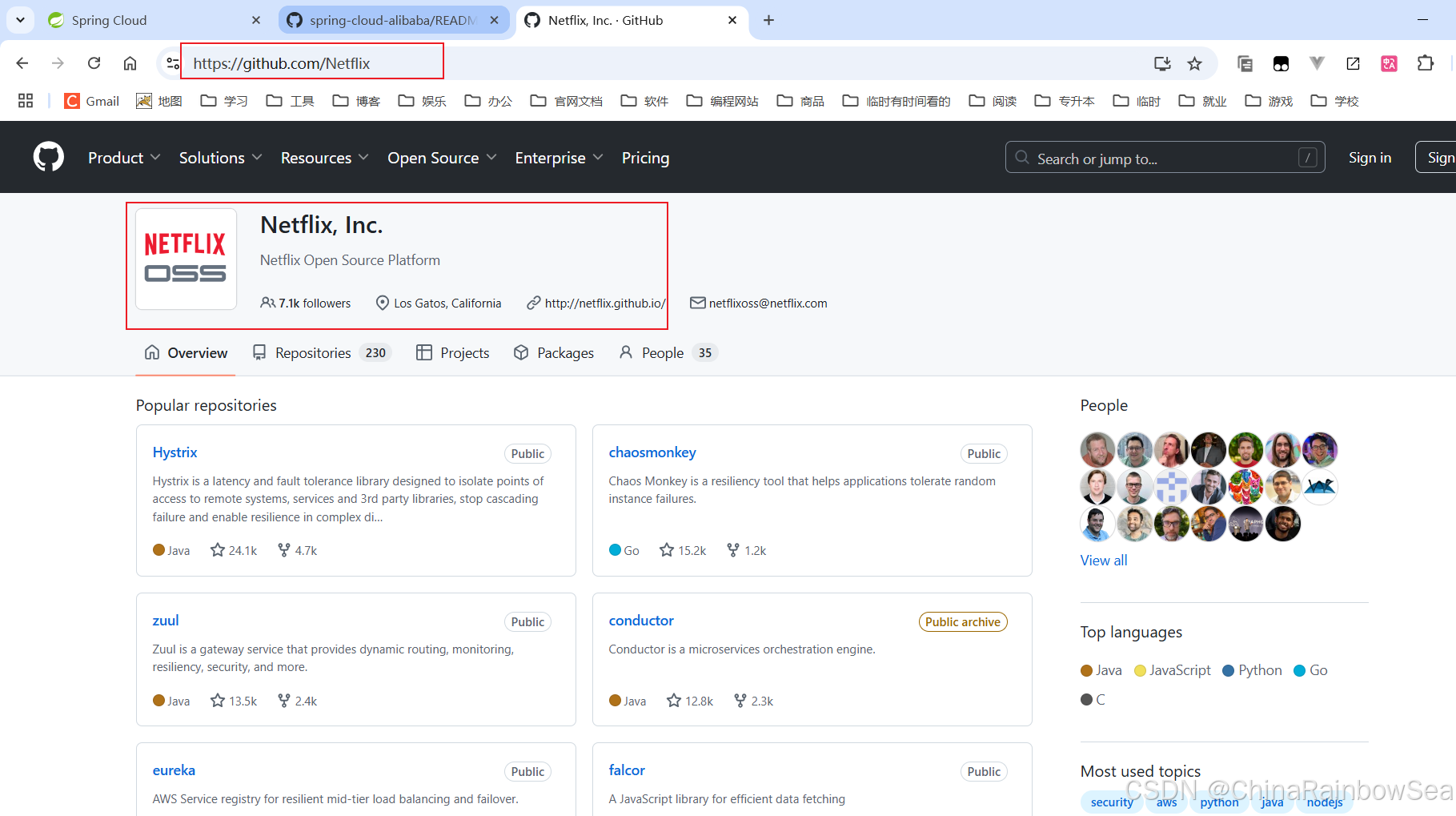
Task: Open the tab search chevron
Action: (20, 20)
